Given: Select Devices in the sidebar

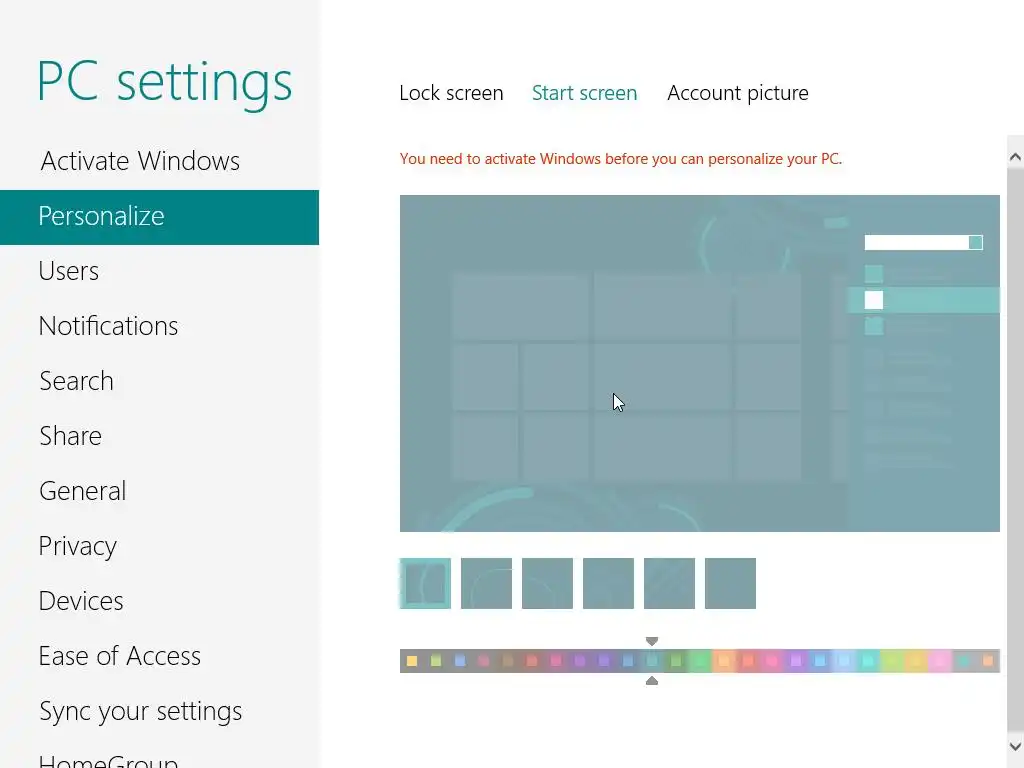Looking at the screenshot, I should (x=159, y=601).
